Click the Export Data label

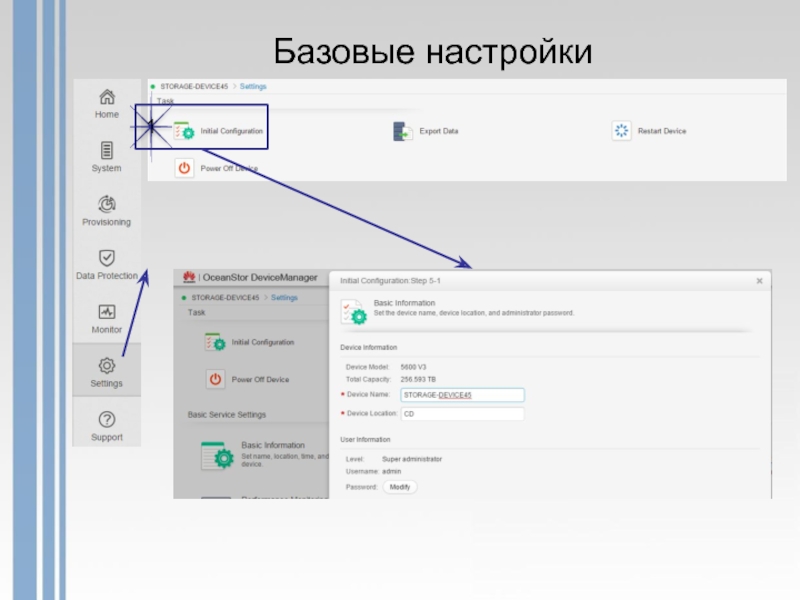point(439,131)
